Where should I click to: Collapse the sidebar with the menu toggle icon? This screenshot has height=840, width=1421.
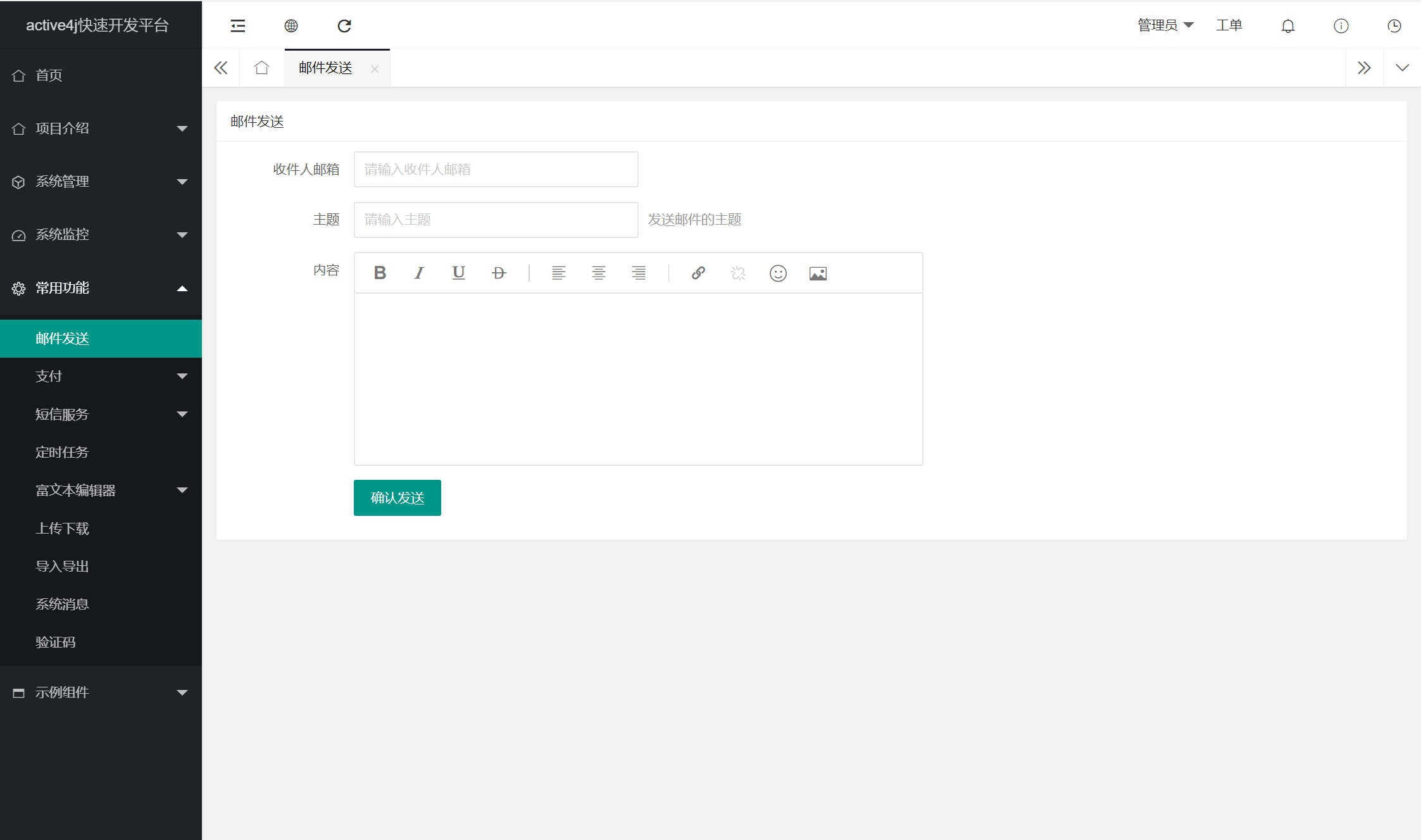click(238, 26)
